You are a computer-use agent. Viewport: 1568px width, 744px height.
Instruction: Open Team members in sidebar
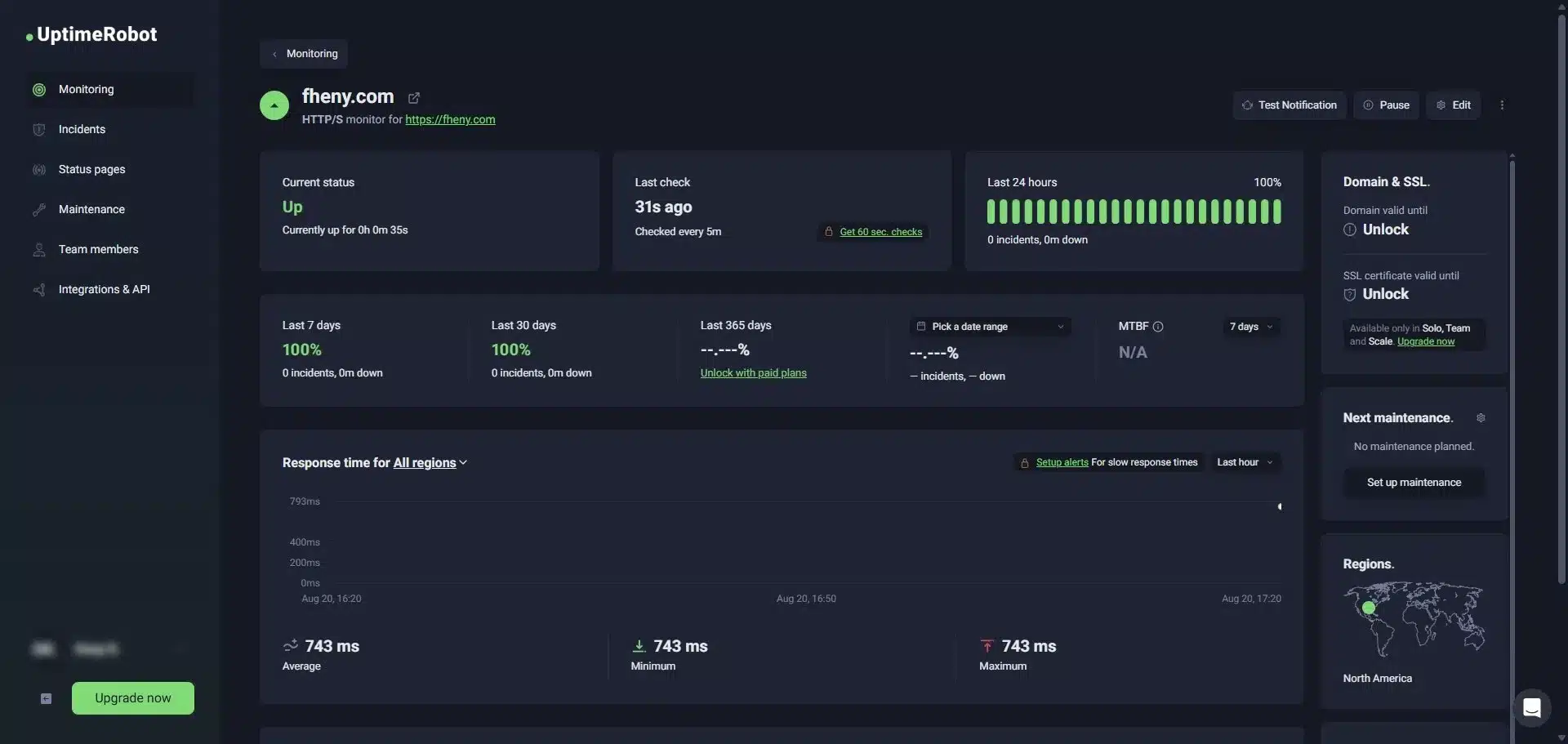[110, 249]
